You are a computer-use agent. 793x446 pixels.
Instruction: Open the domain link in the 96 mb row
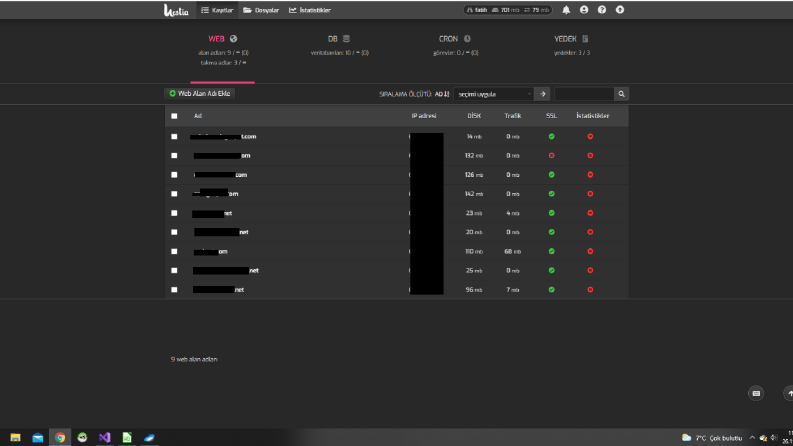218,290
